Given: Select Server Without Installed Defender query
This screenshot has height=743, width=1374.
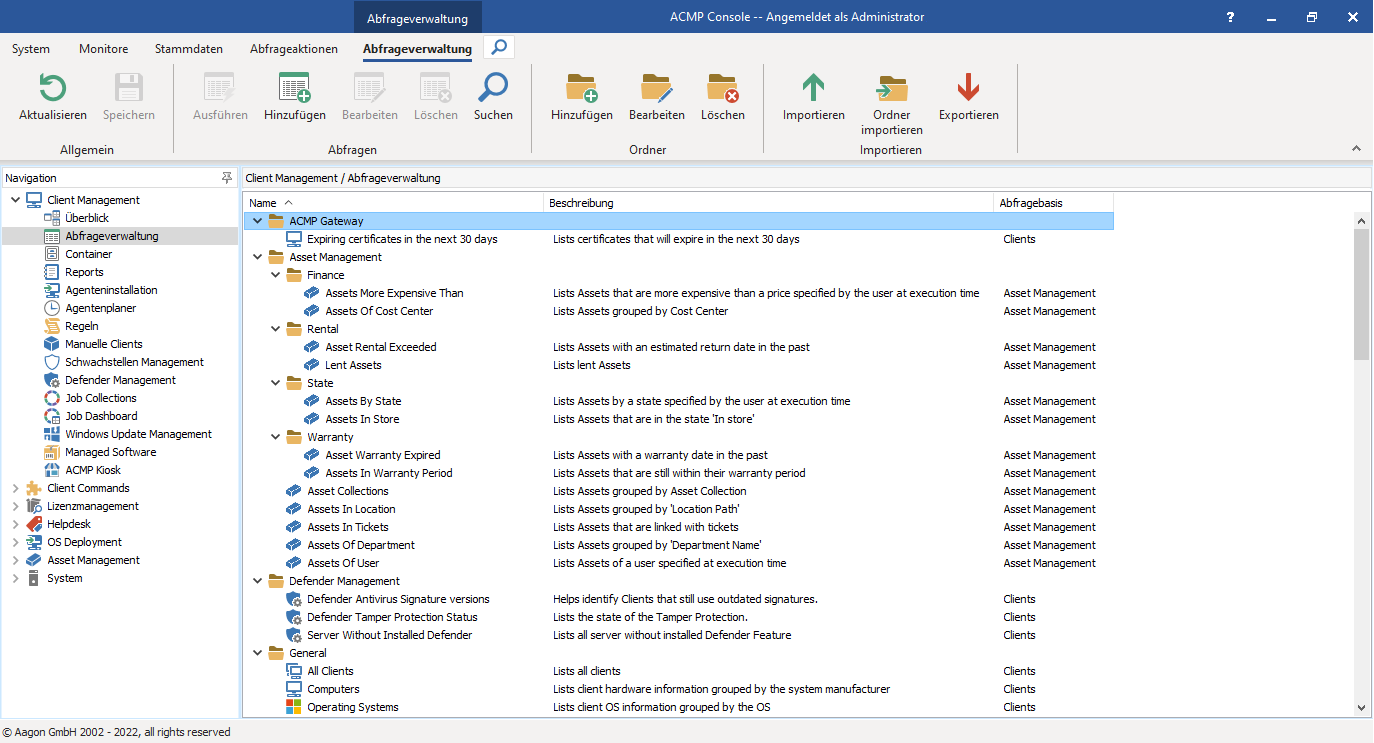Looking at the screenshot, I should pos(390,635).
